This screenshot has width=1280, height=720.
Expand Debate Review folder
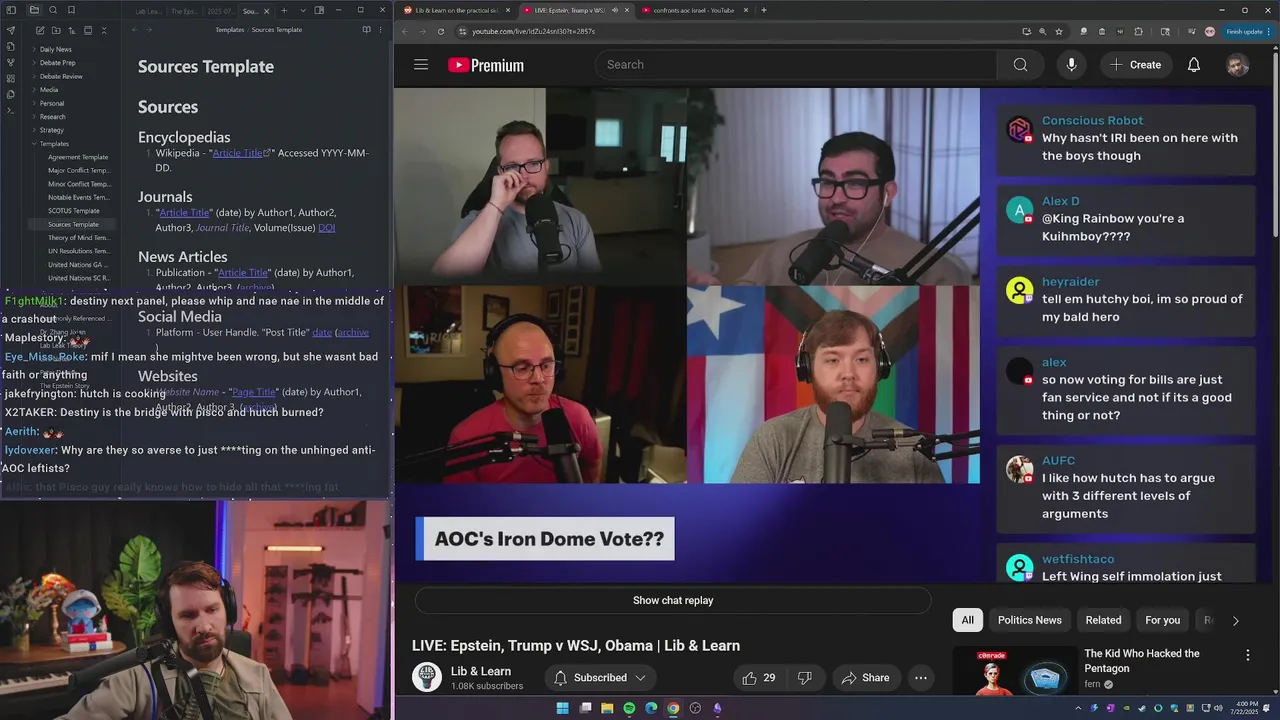61,76
